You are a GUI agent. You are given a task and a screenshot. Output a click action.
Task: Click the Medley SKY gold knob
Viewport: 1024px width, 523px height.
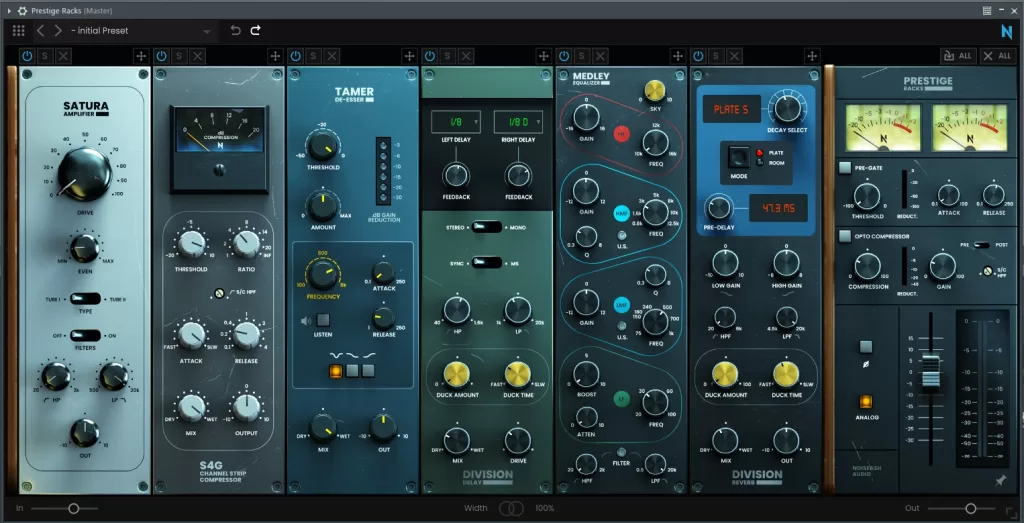click(654, 91)
